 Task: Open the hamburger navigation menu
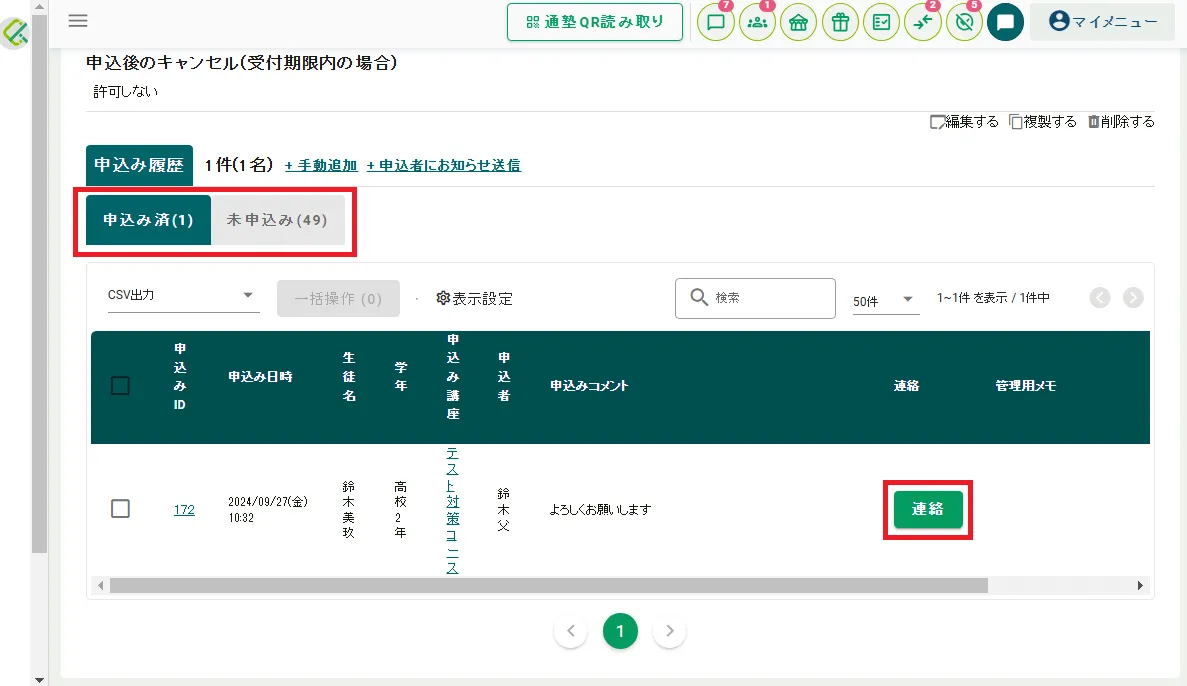pyautogui.click(x=78, y=21)
